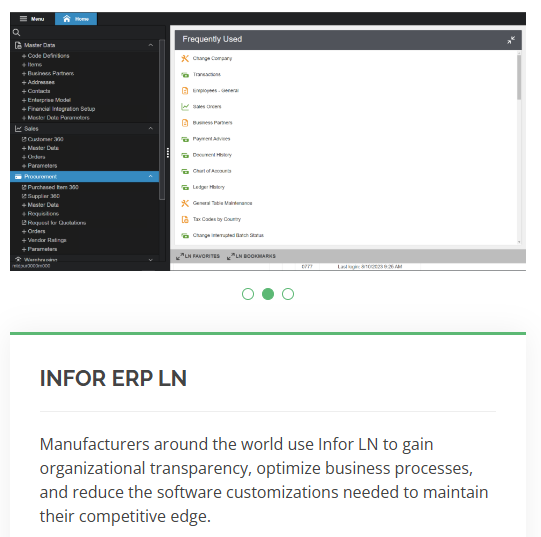Click the Employees - General document icon

185,91
